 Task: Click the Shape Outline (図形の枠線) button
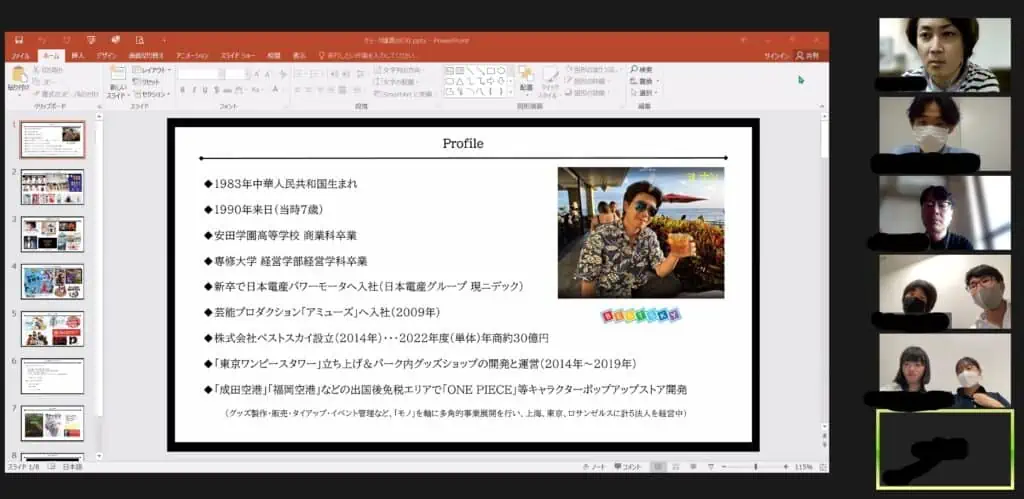(x=587, y=81)
